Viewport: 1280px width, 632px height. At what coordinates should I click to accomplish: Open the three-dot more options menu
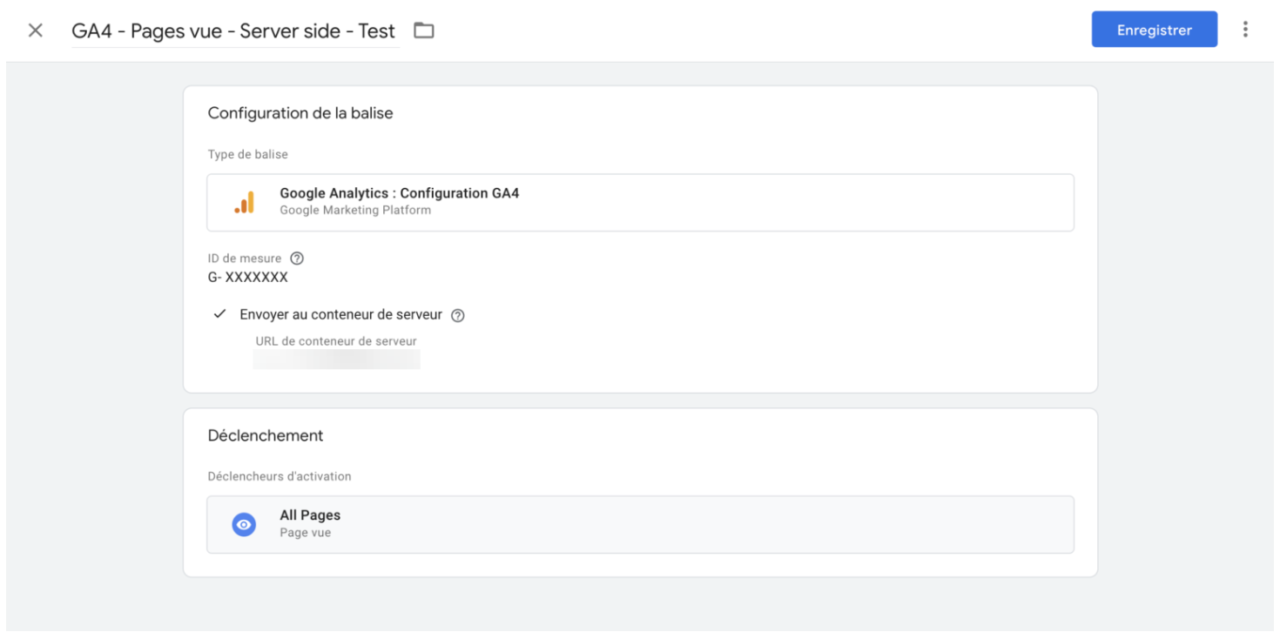pos(1245,30)
